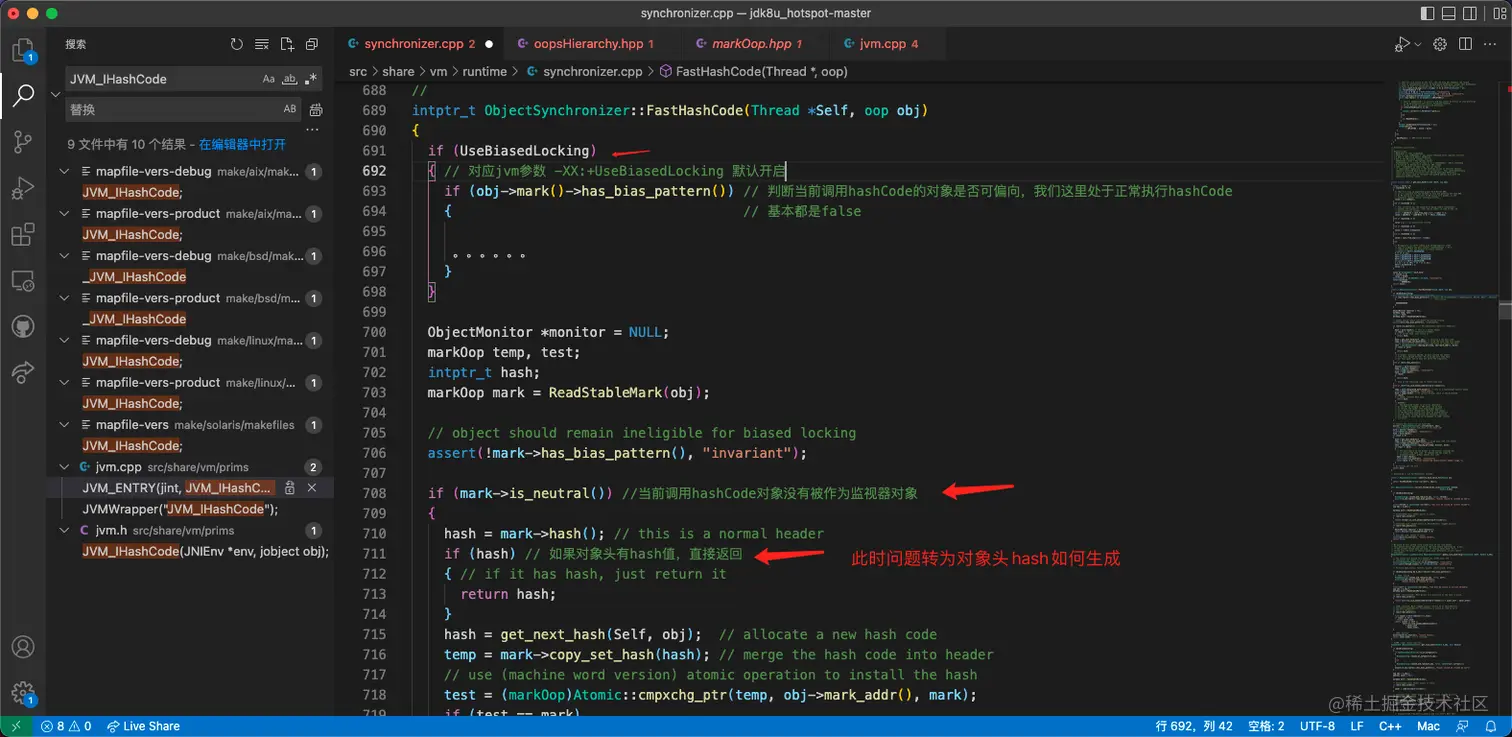Toggle Match Case in search box

coord(268,79)
